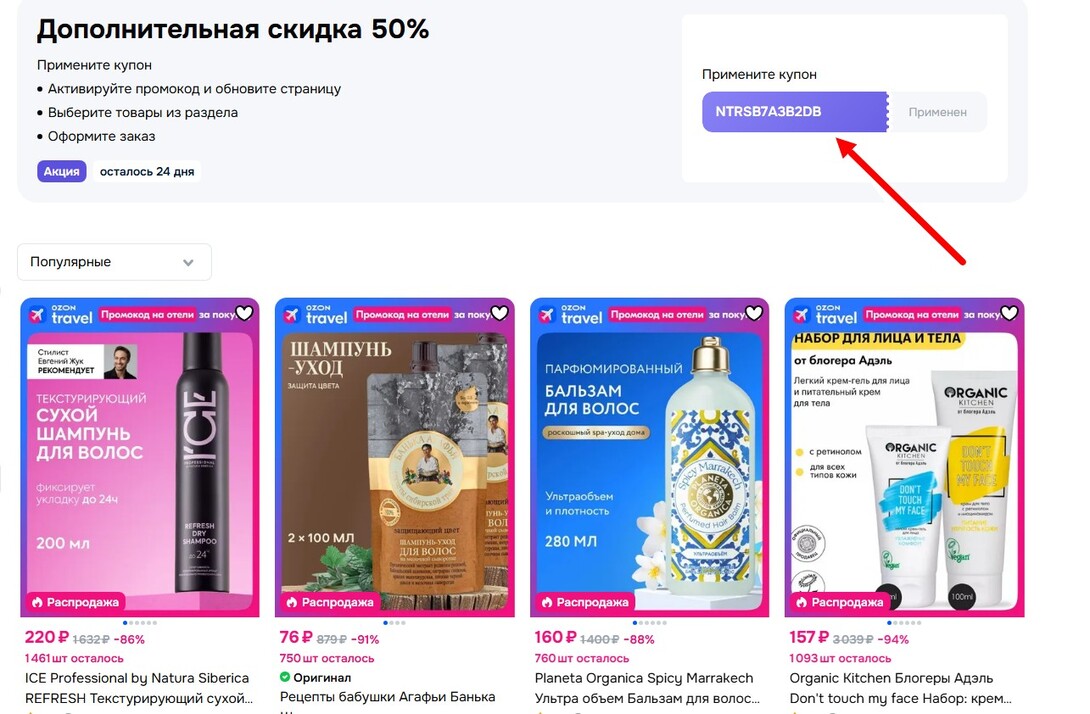Click image carousel dots under ICE shampoo
Screen dimensions: 1090x714
click(x=140, y=623)
